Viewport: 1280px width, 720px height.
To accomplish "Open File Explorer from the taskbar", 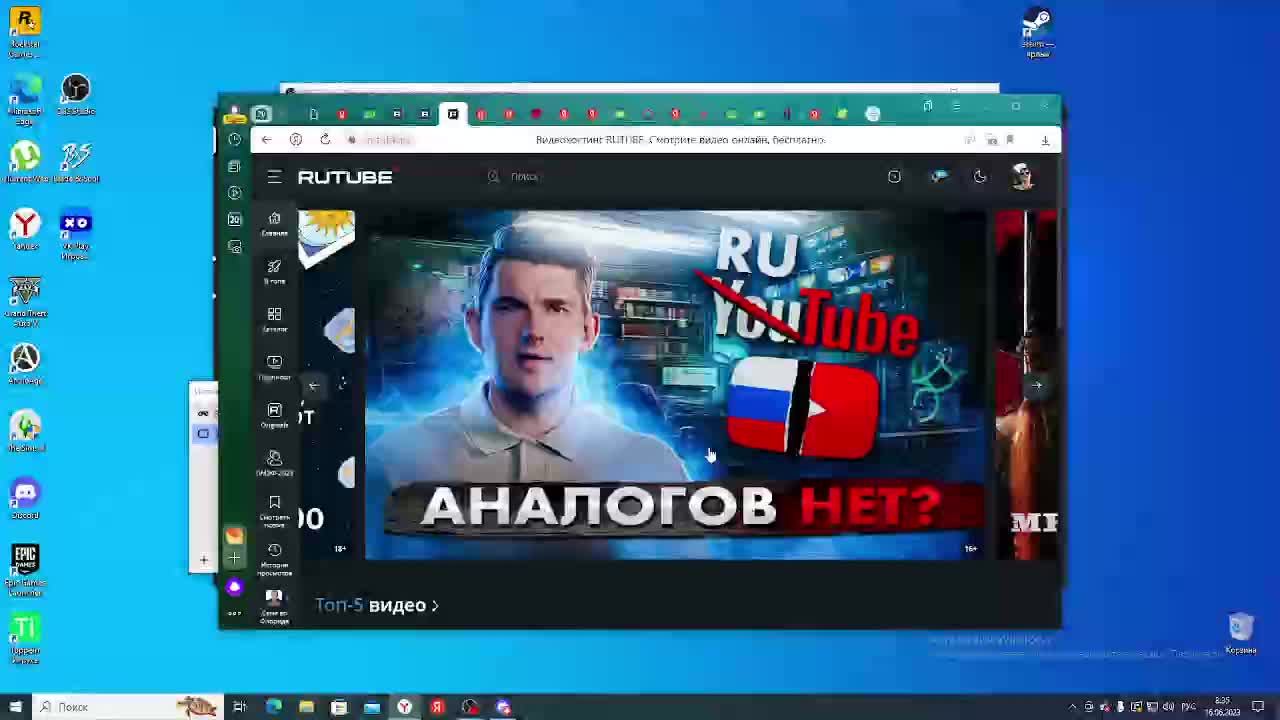I will tap(306, 707).
